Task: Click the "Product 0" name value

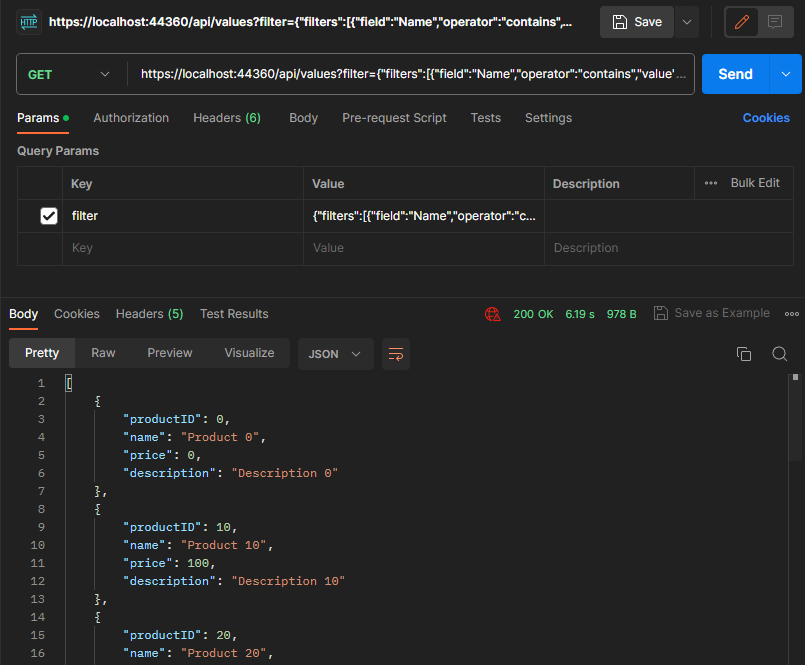Action: coord(220,438)
